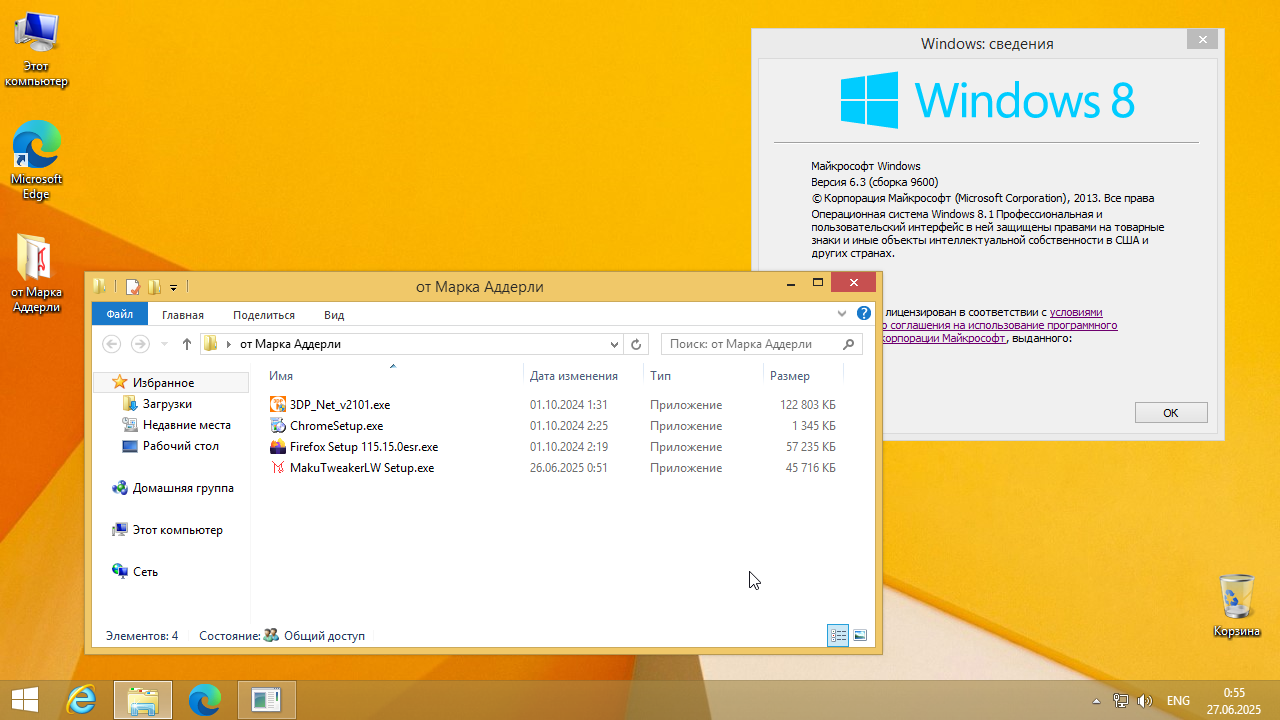Open the Вид ribbon tab
Screen dimensions: 1280x720
pos(334,314)
